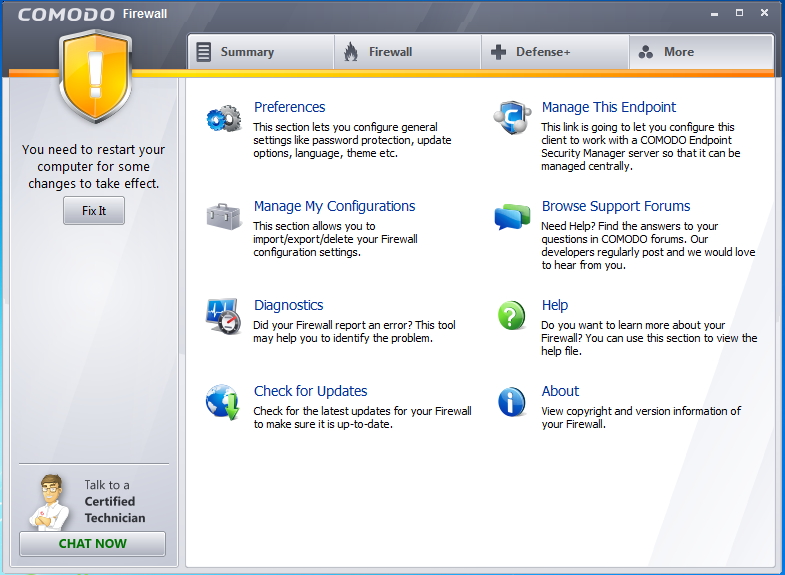The width and height of the screenshot is (785, 575).
Task: Start a chat with CHAT NOW button
Action: coord(93,544)
